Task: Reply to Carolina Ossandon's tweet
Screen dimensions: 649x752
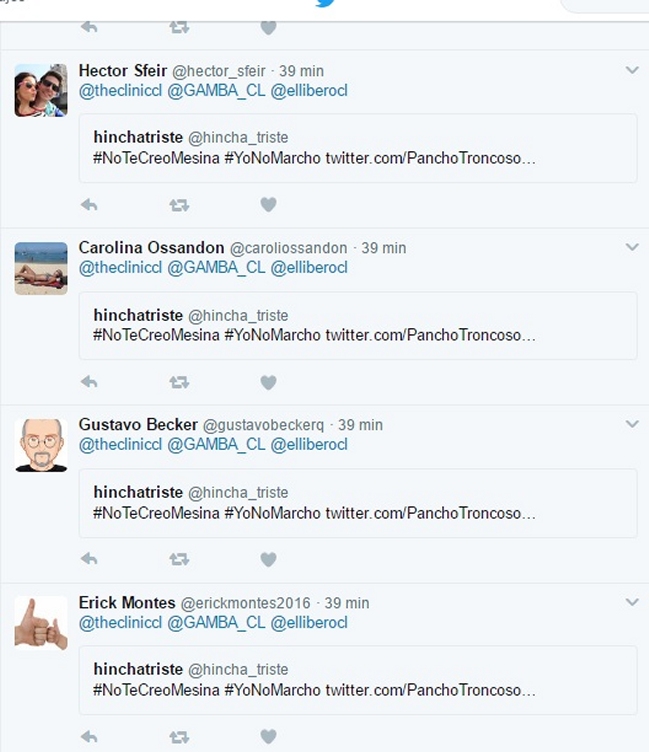Action: (89, 382)
